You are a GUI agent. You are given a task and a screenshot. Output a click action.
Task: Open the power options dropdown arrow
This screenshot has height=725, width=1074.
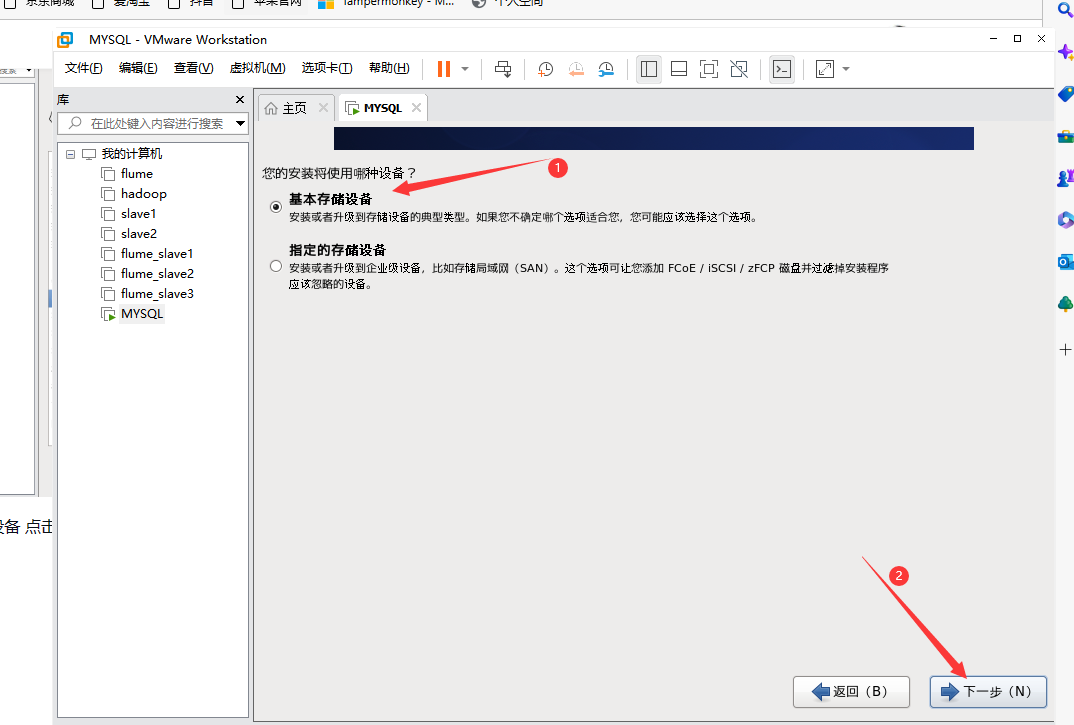point(465,69)
